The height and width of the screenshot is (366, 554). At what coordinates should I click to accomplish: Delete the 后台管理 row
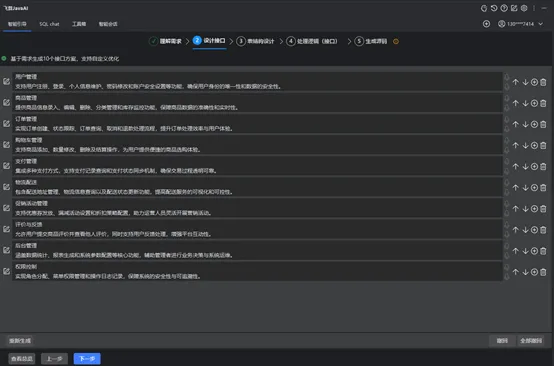click(x=543, y=251)
